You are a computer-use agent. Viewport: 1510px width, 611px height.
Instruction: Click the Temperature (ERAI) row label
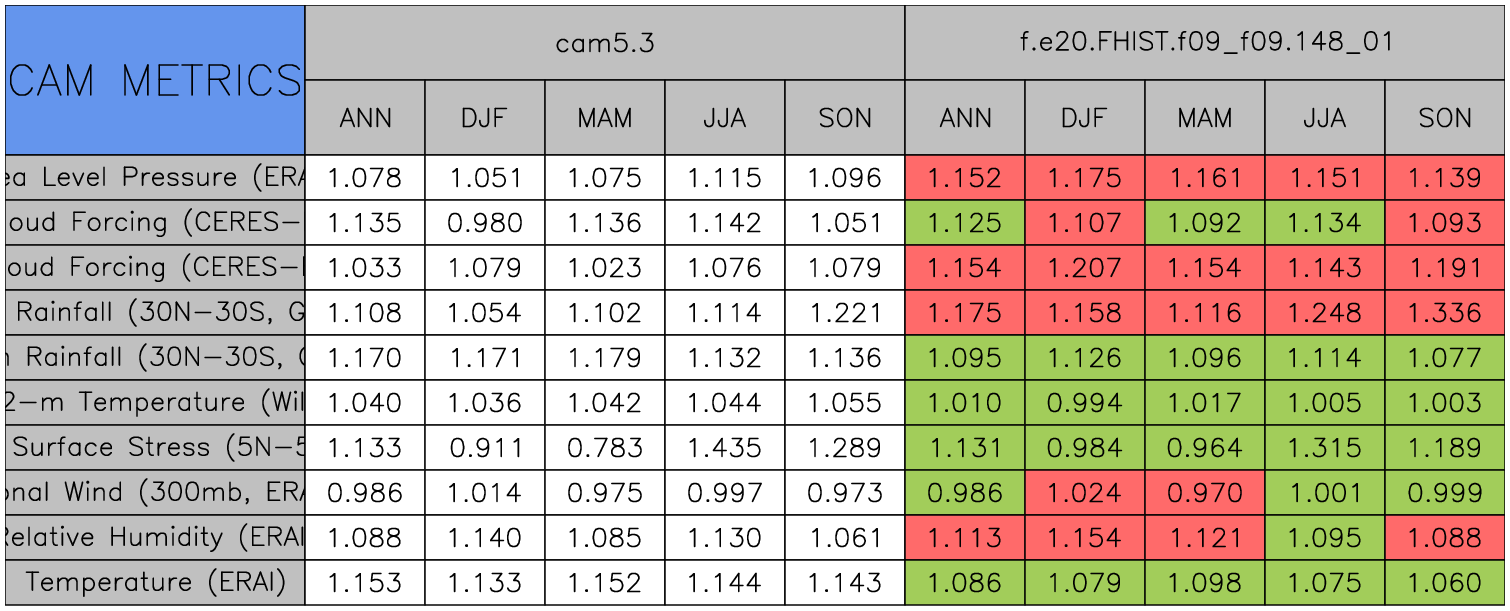154,583
